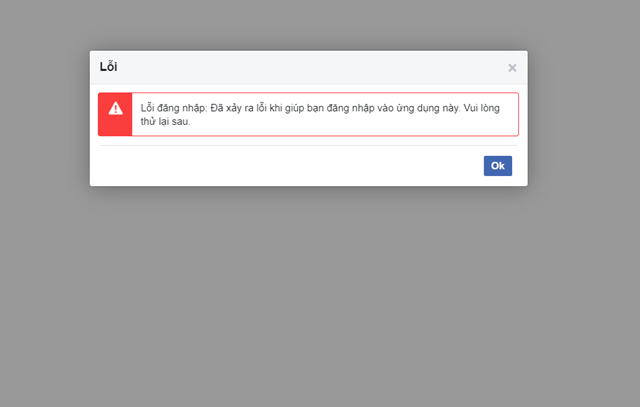Click the gray backdrop above the dialog
Screen dimensions: 640x407
click(x=320, y=25)
